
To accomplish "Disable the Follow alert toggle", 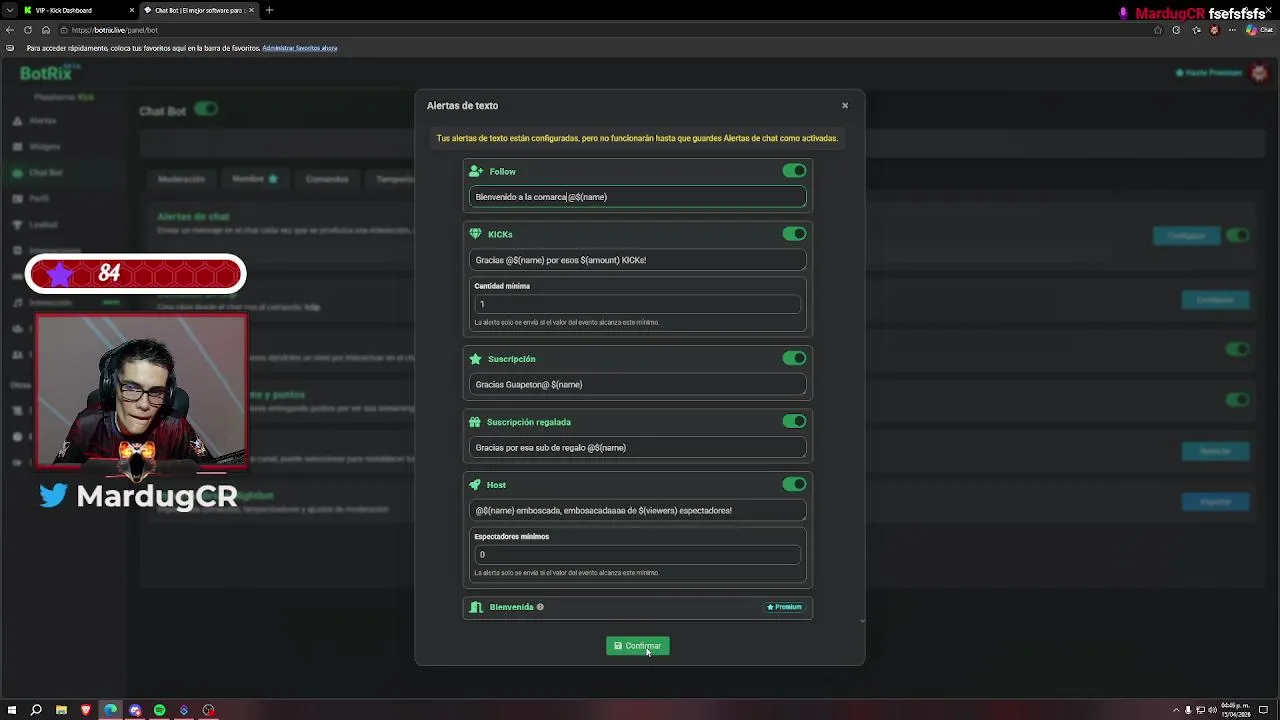I will click(794, 171).
